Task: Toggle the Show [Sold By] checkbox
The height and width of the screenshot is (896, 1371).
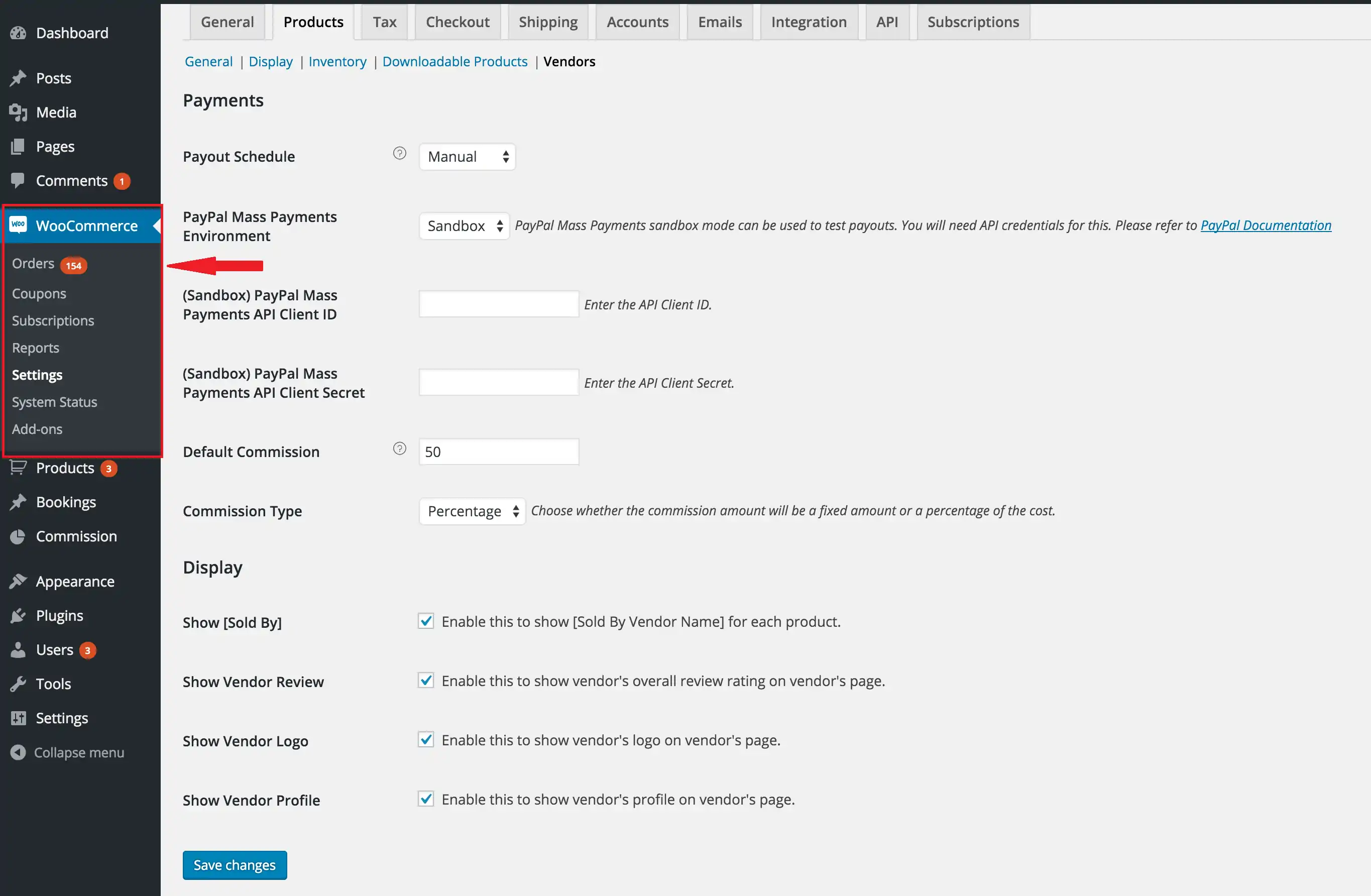Action: click(x=426, y=621)
